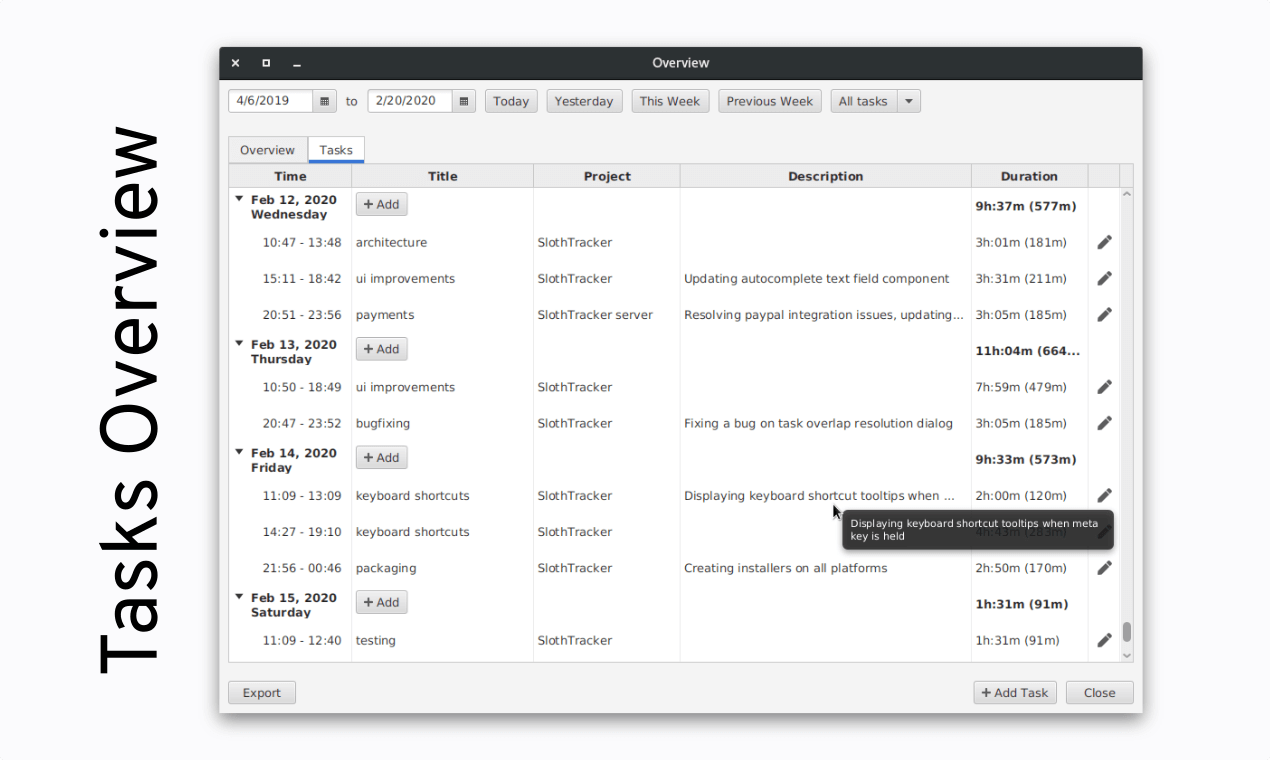The width and height of the screenshot is (1270, 760).
Task: Open the start date calendar picker
Action: 325,101
